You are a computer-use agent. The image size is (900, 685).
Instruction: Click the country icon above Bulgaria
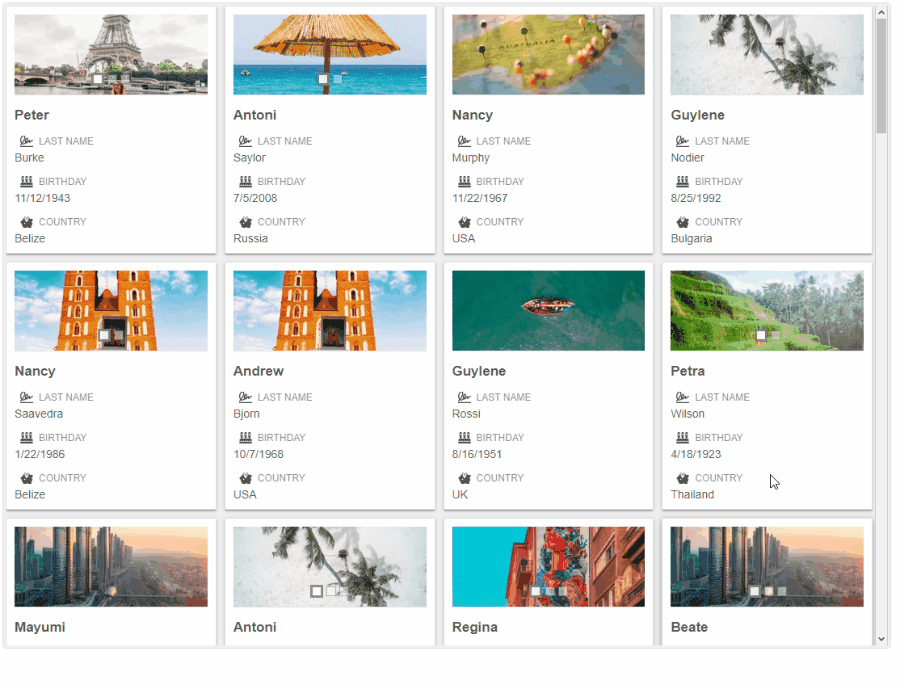(x=682, y=222)
